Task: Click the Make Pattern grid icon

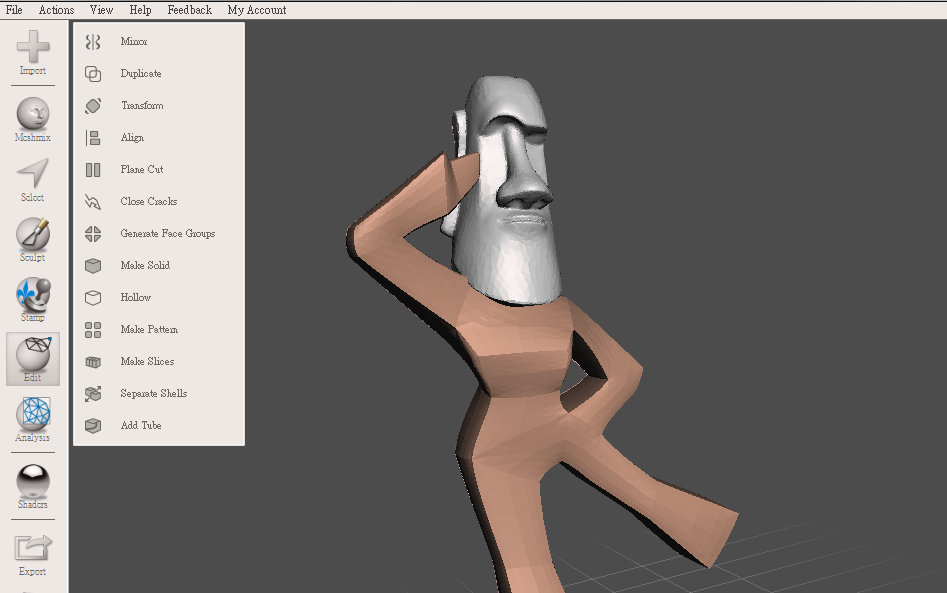Action: [93, 330]
